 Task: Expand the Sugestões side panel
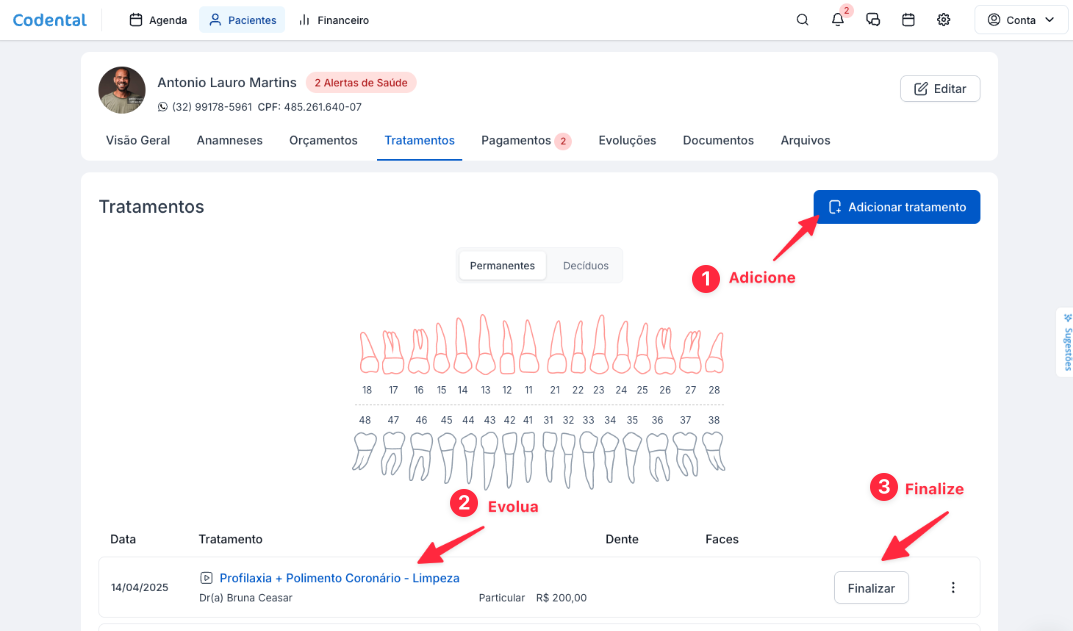[x=1066, y=342]
